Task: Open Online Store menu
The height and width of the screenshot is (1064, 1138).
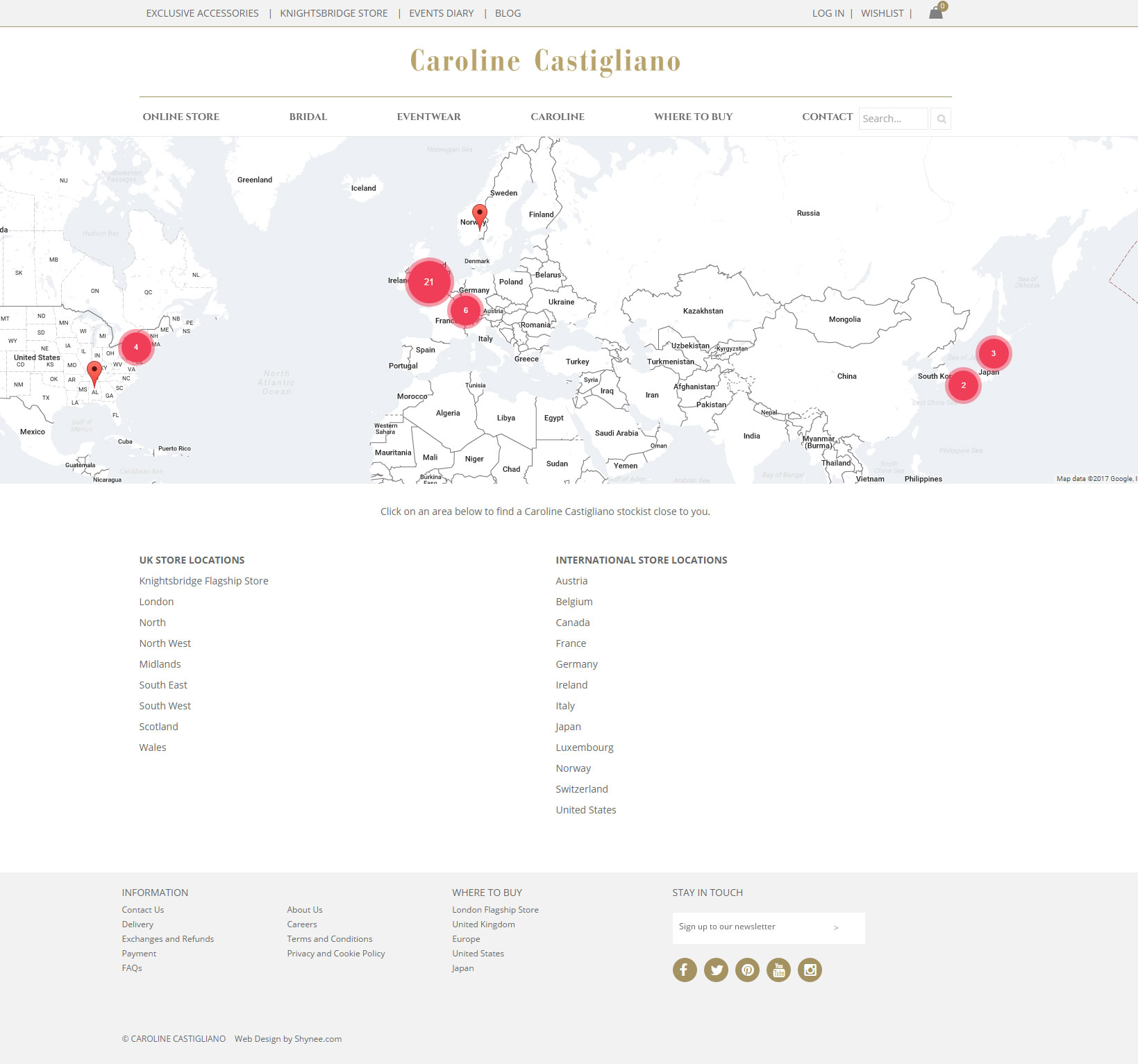Action: point(181,117)
